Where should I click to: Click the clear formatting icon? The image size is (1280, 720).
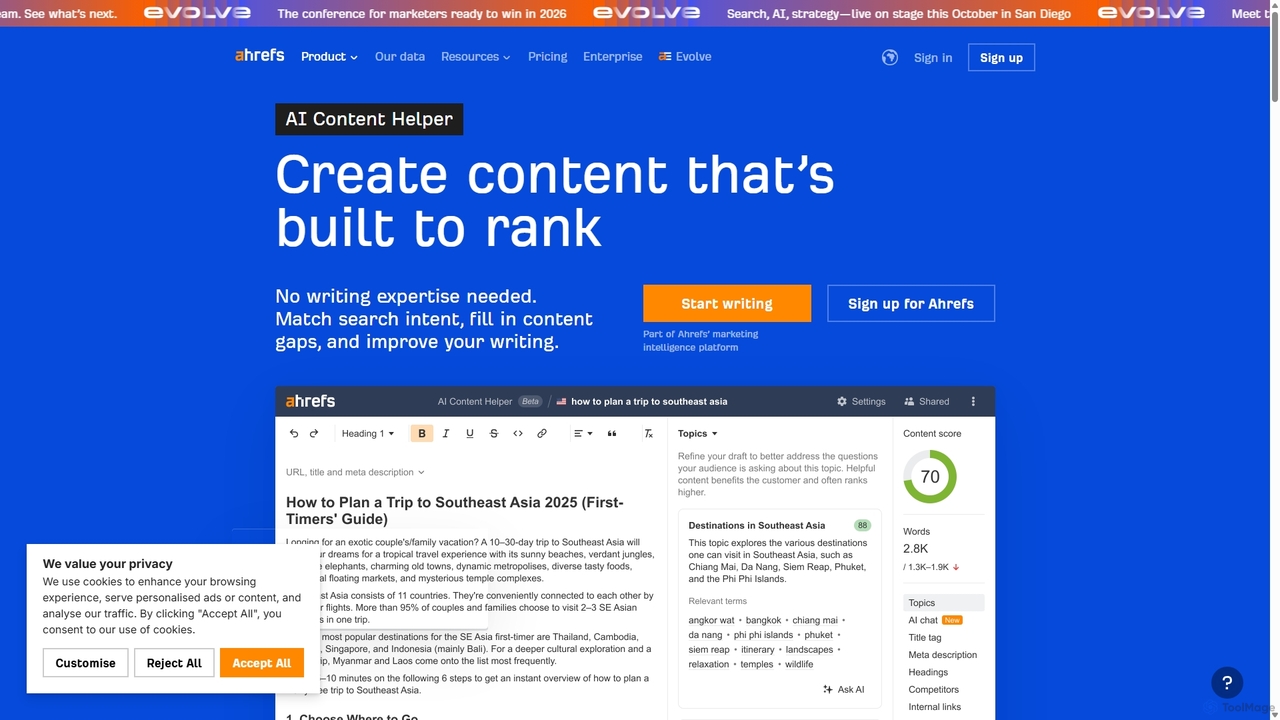pyautogui.click(x=648, y=433)
